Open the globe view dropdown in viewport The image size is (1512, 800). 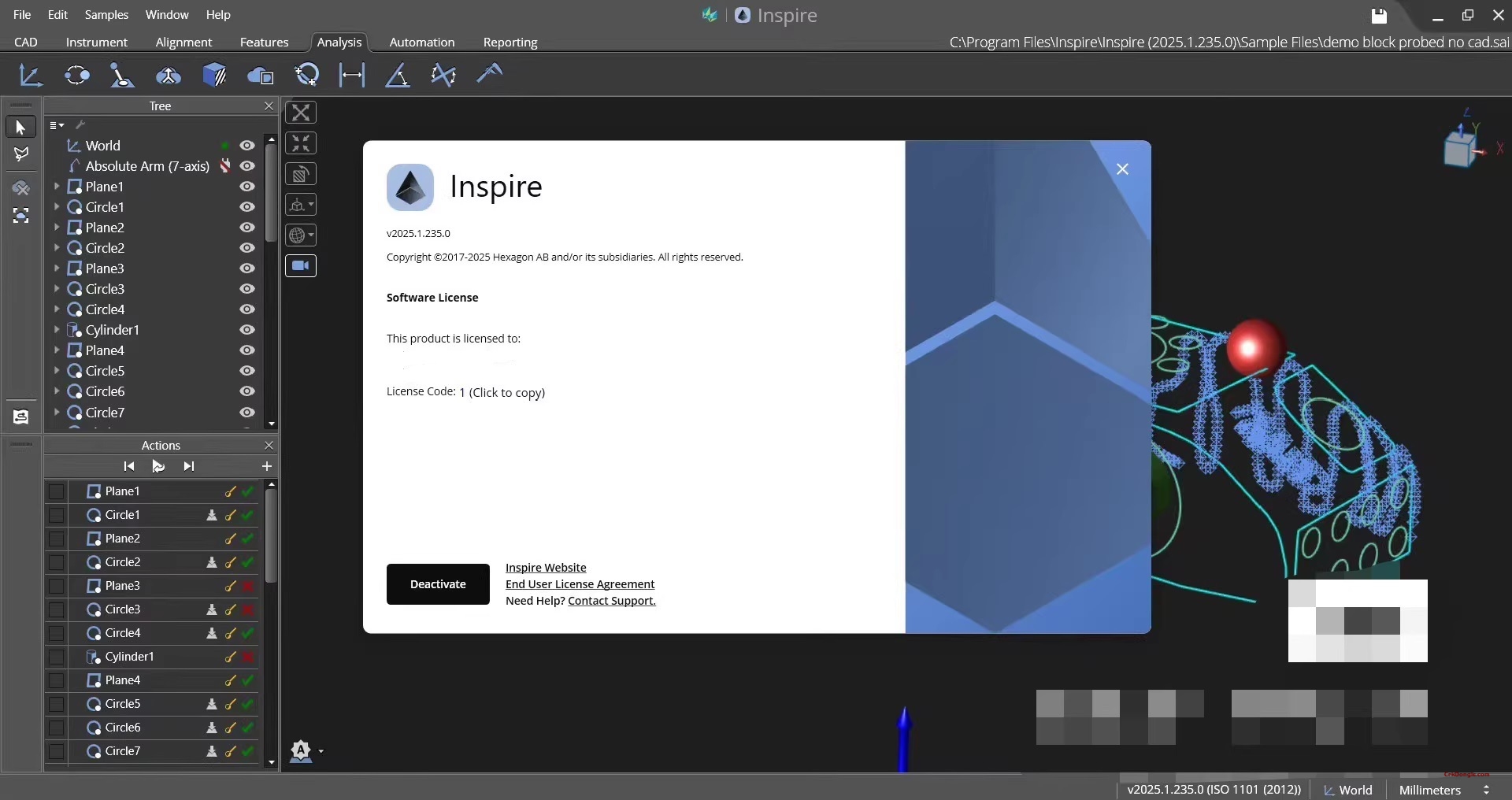(x=302, y=235)
